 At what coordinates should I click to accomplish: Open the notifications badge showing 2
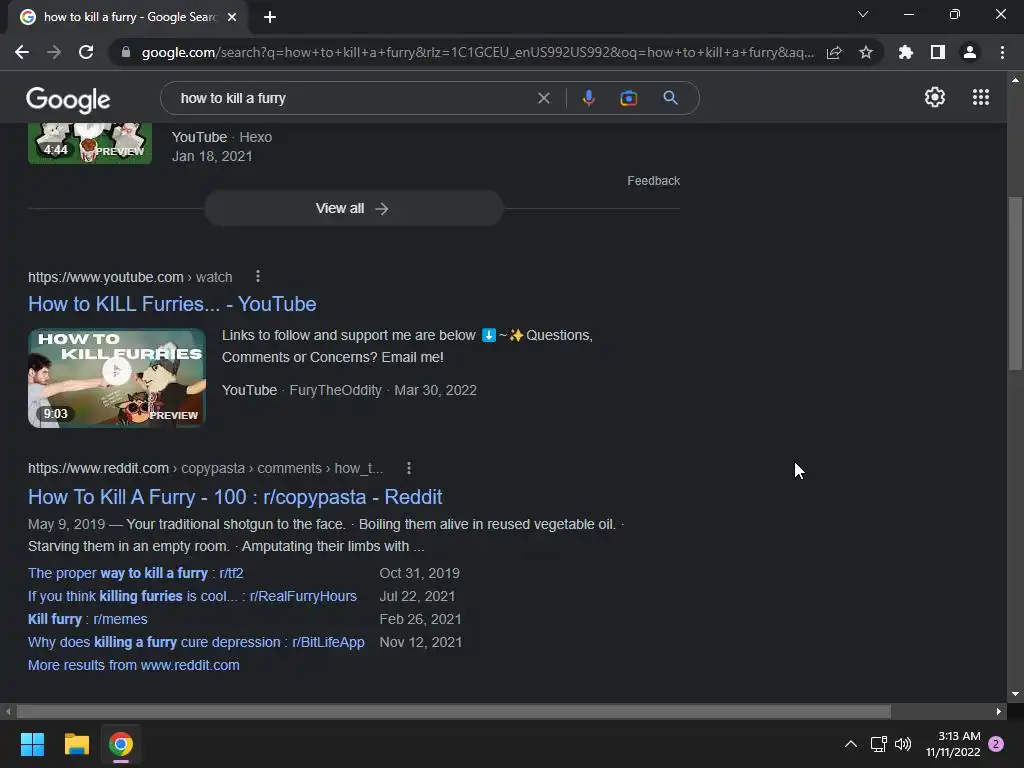pos(996,744)
